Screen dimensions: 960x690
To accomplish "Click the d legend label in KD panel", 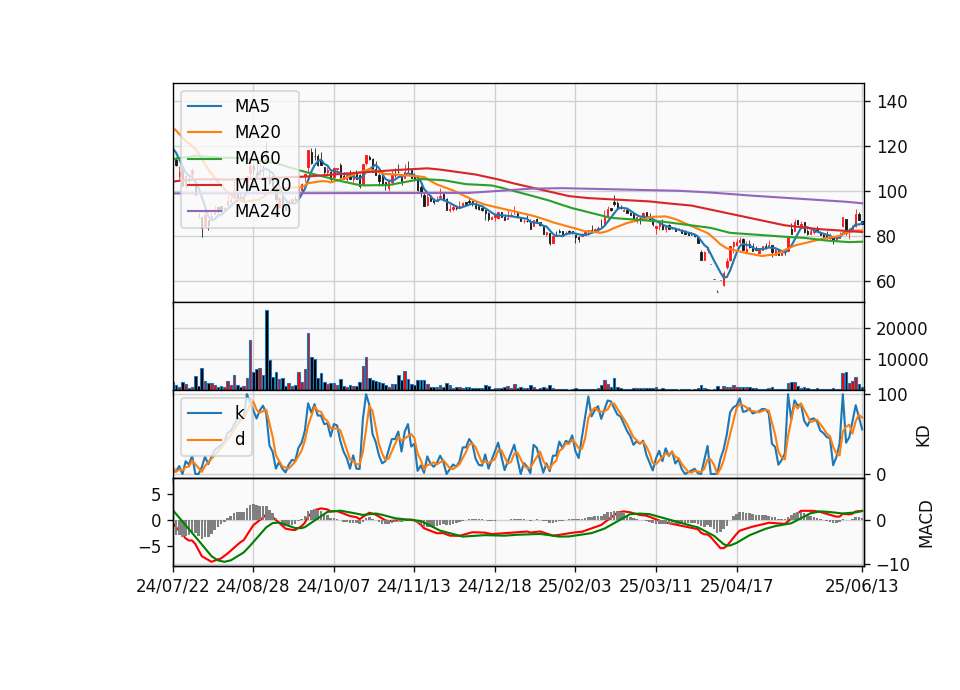I will tap(240, 439).
